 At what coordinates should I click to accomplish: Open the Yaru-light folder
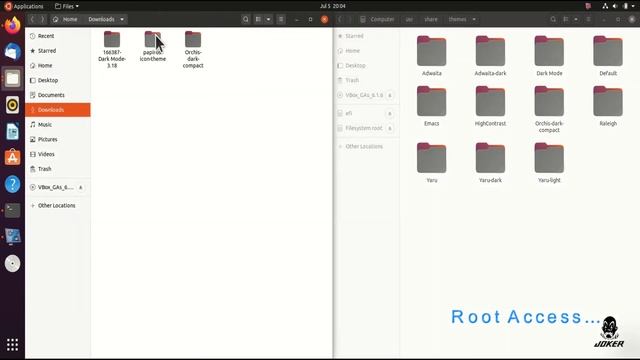coord(549,158)
